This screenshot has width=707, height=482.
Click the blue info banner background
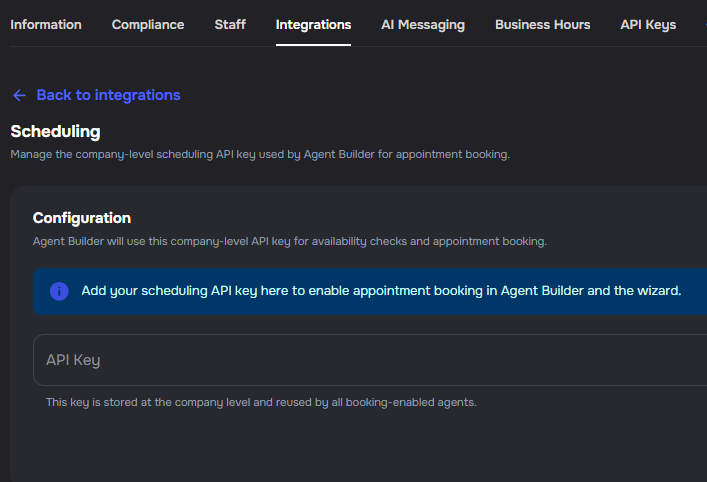694,306
